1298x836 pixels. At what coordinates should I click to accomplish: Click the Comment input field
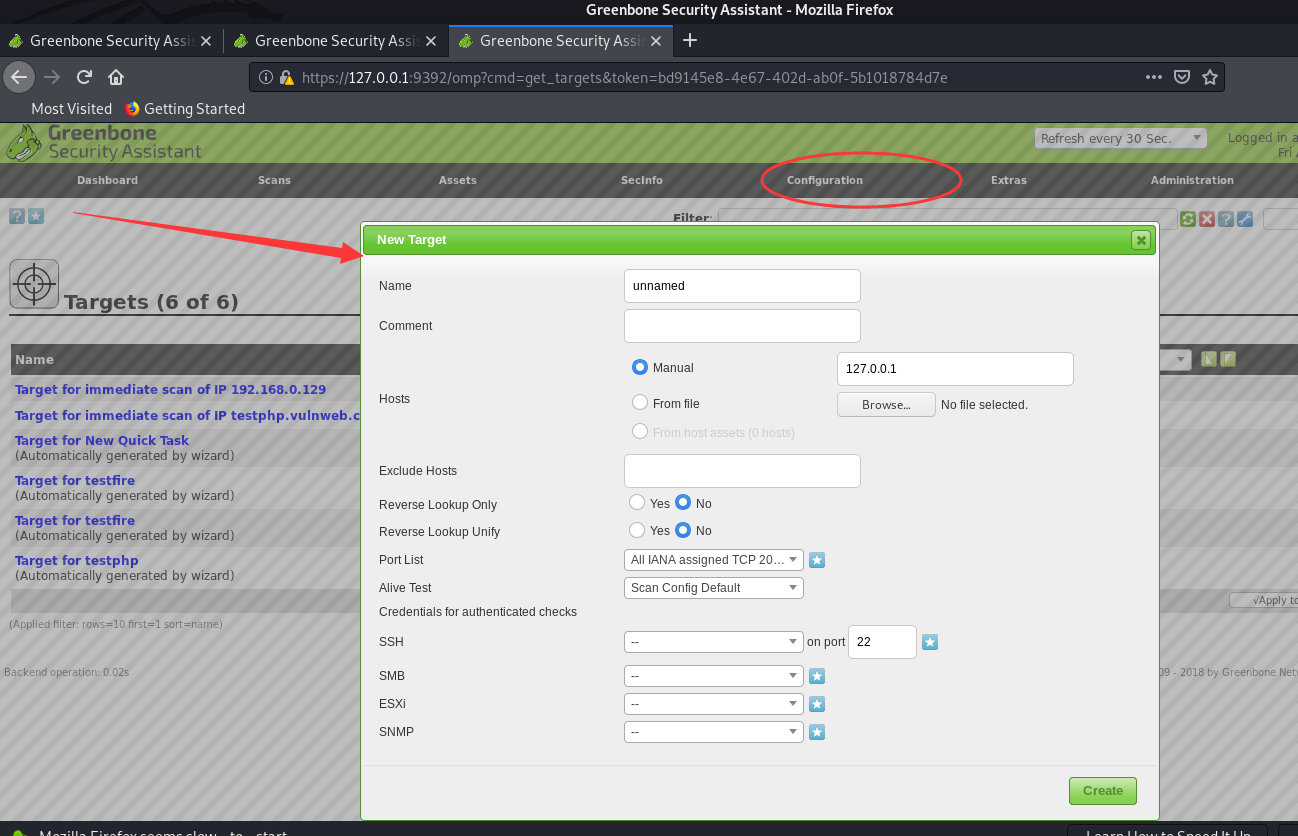pos(742,326)
